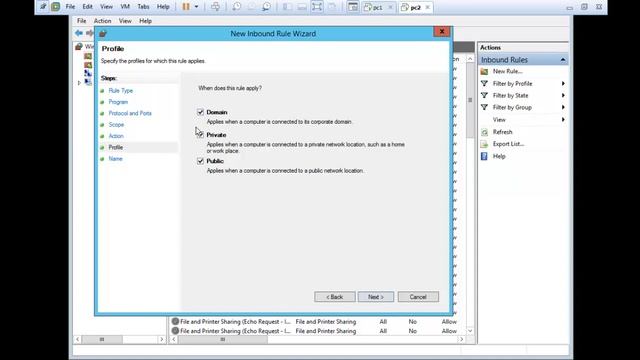Image resolution: width=640 pixels, height=360 pixels.
Task: Click the Send Ctrl+Alt+Del toolbar icon
Action: click(x=215, y=7)
